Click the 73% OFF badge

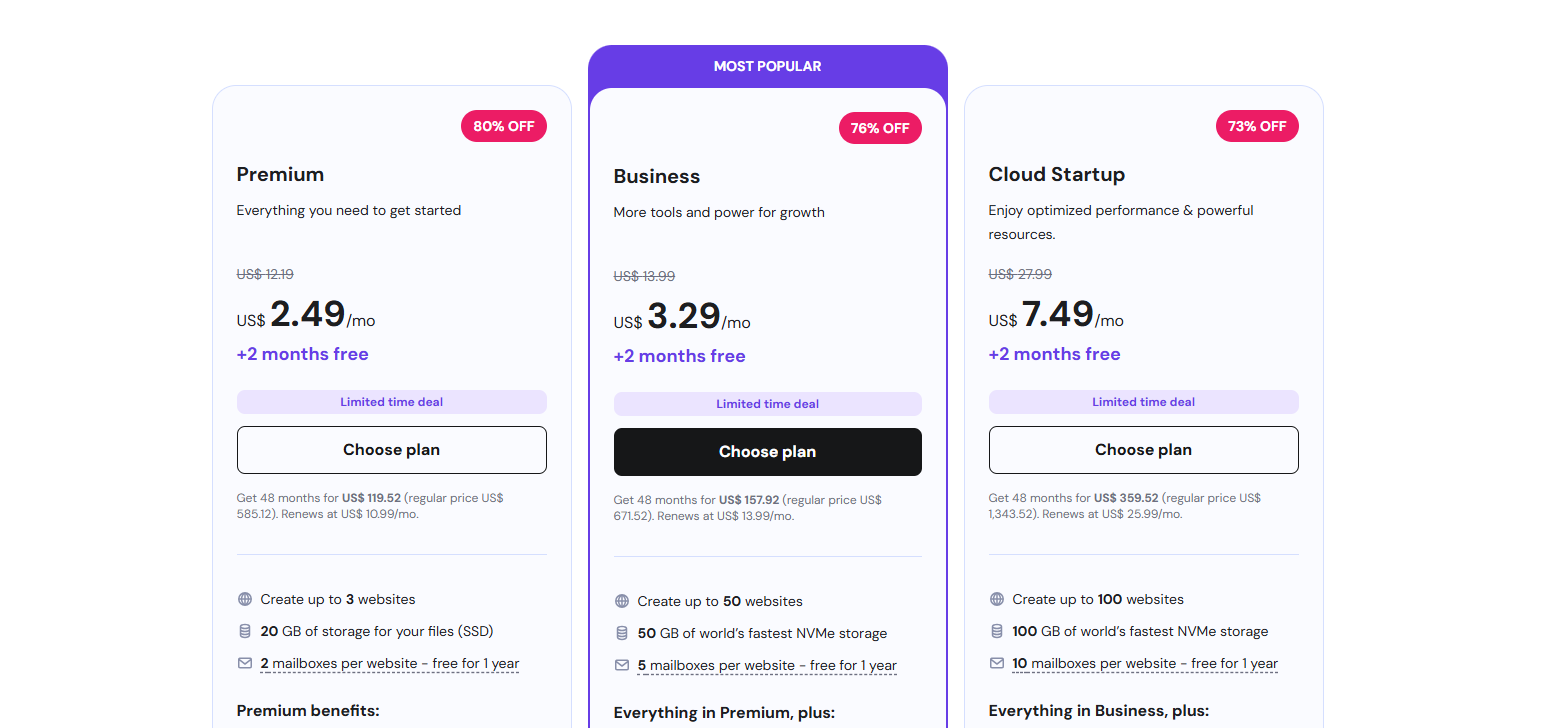coord(1257,126)
